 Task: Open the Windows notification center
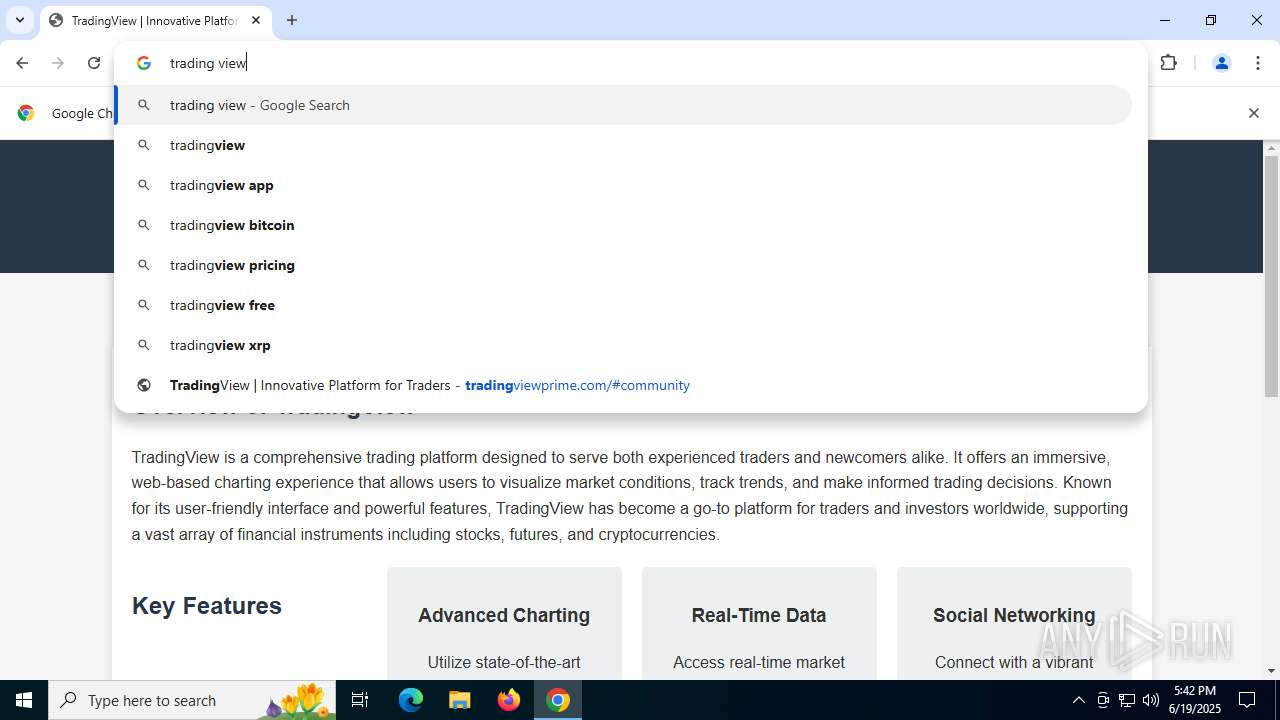click(x=1247, y=700)
